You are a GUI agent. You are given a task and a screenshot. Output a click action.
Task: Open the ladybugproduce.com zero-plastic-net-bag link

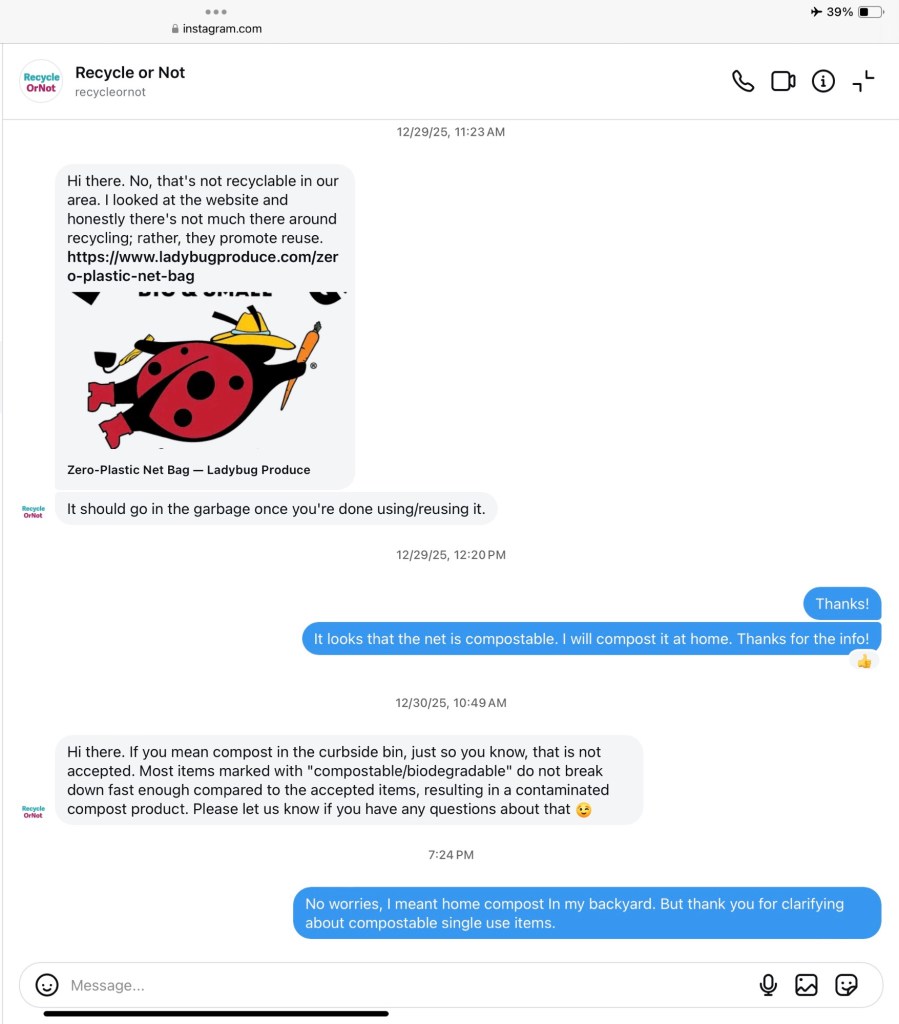click(202, 266)
